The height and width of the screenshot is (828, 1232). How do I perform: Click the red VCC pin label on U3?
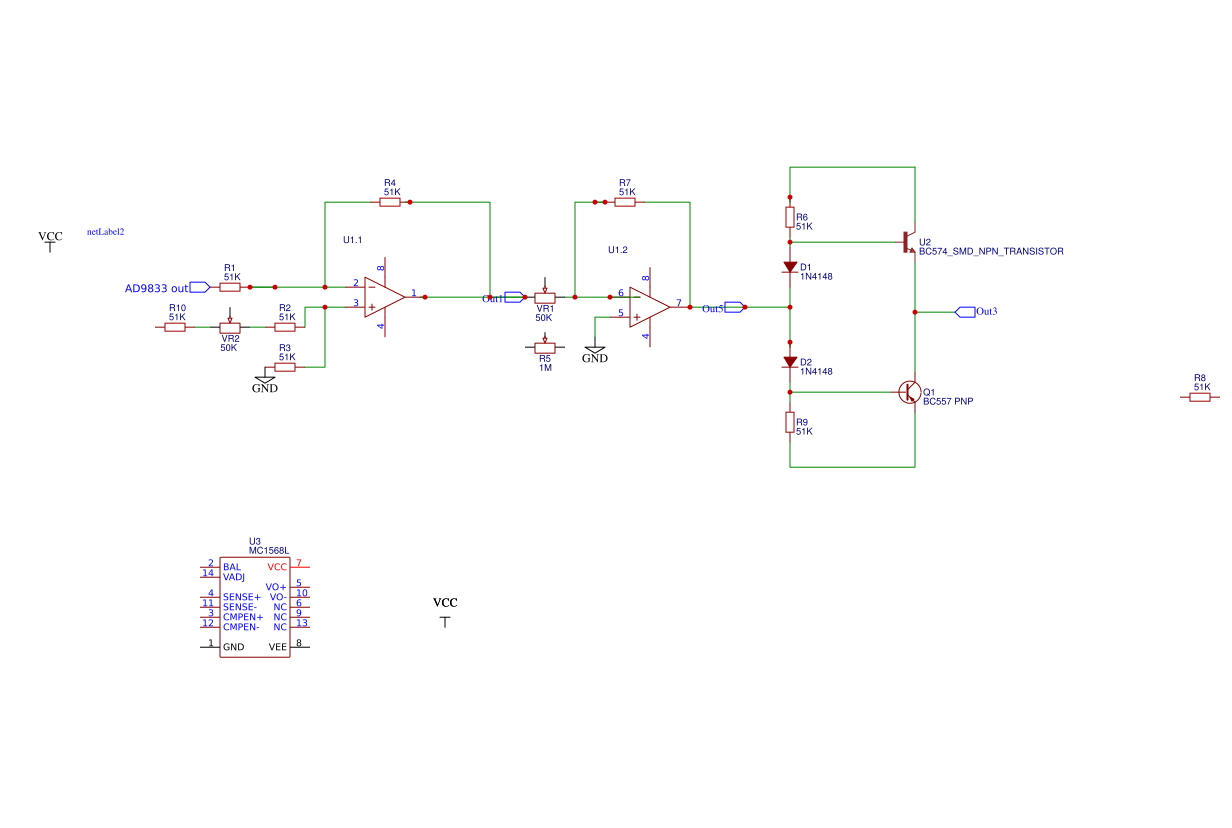[277, 567]
